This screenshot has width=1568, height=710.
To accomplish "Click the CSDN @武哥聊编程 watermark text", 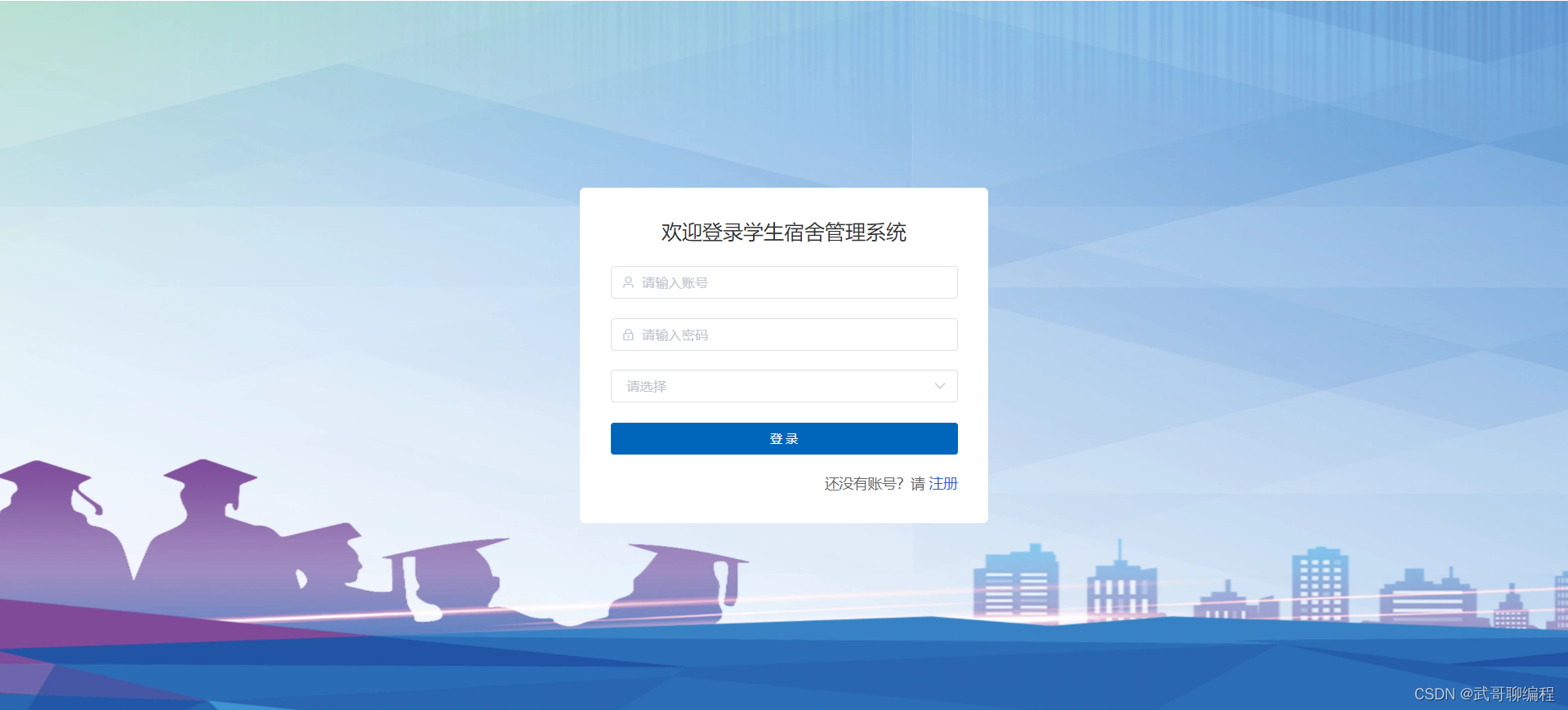I will pos(1484,694).
